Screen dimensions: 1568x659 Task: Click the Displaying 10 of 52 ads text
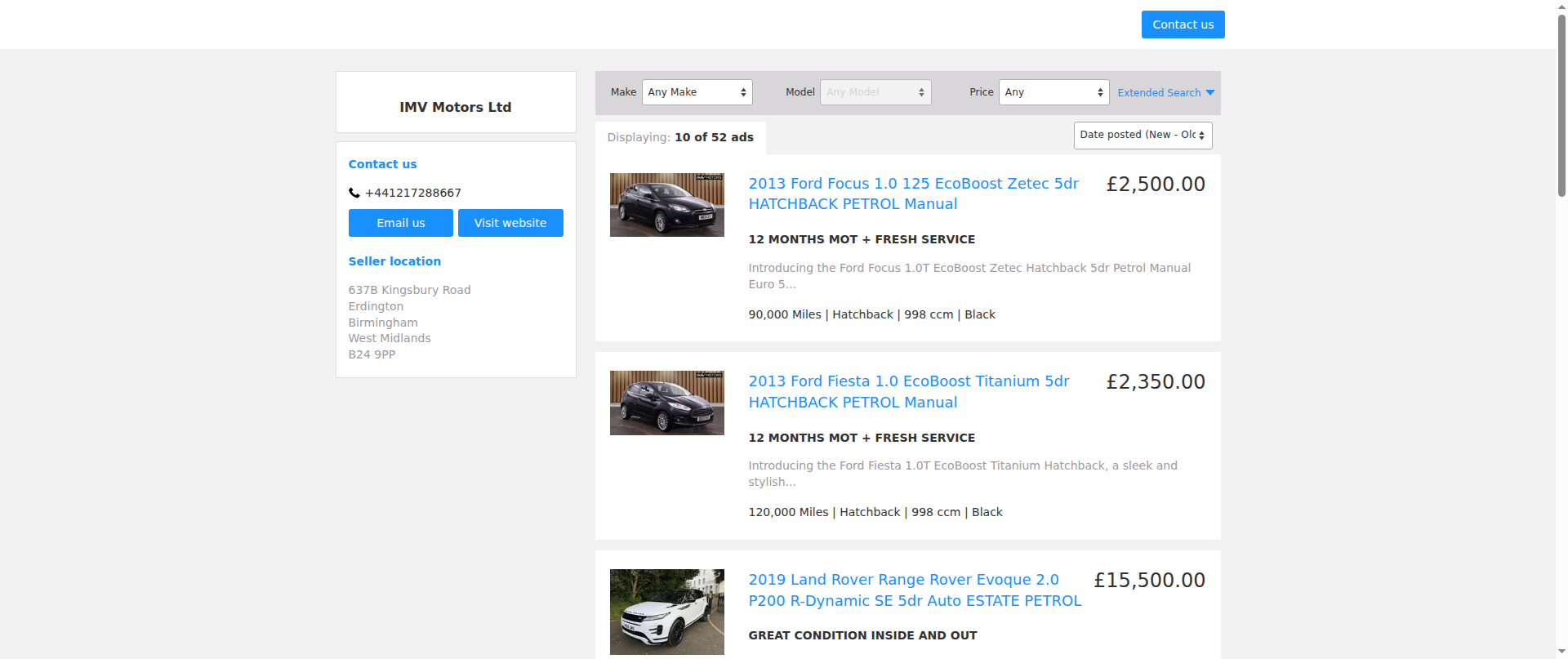coord(680,137)
